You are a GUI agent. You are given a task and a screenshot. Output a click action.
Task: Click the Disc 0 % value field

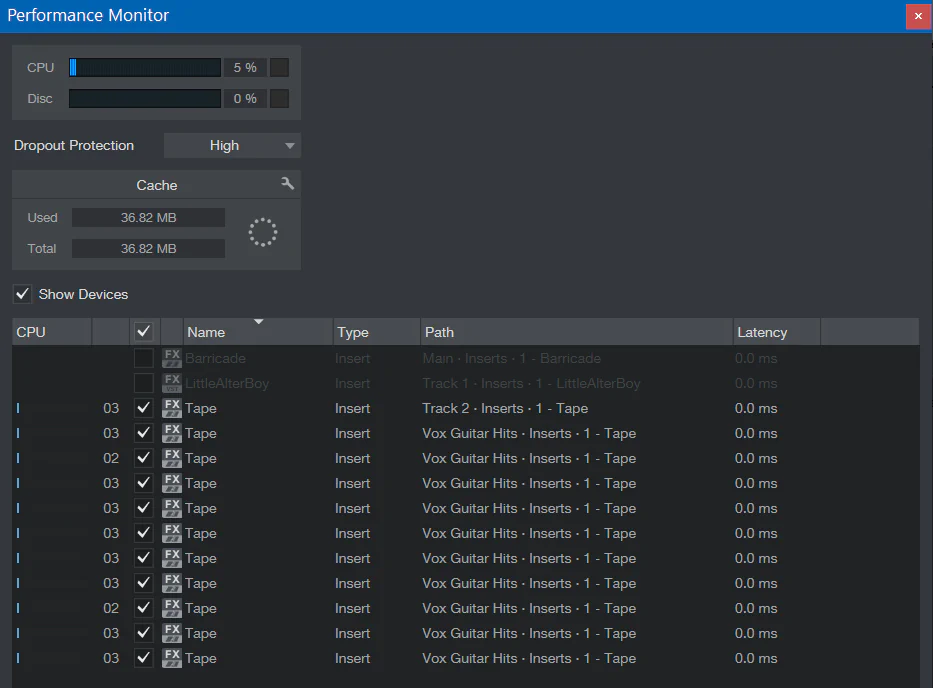pyautogui.click(x=245, y=98)
